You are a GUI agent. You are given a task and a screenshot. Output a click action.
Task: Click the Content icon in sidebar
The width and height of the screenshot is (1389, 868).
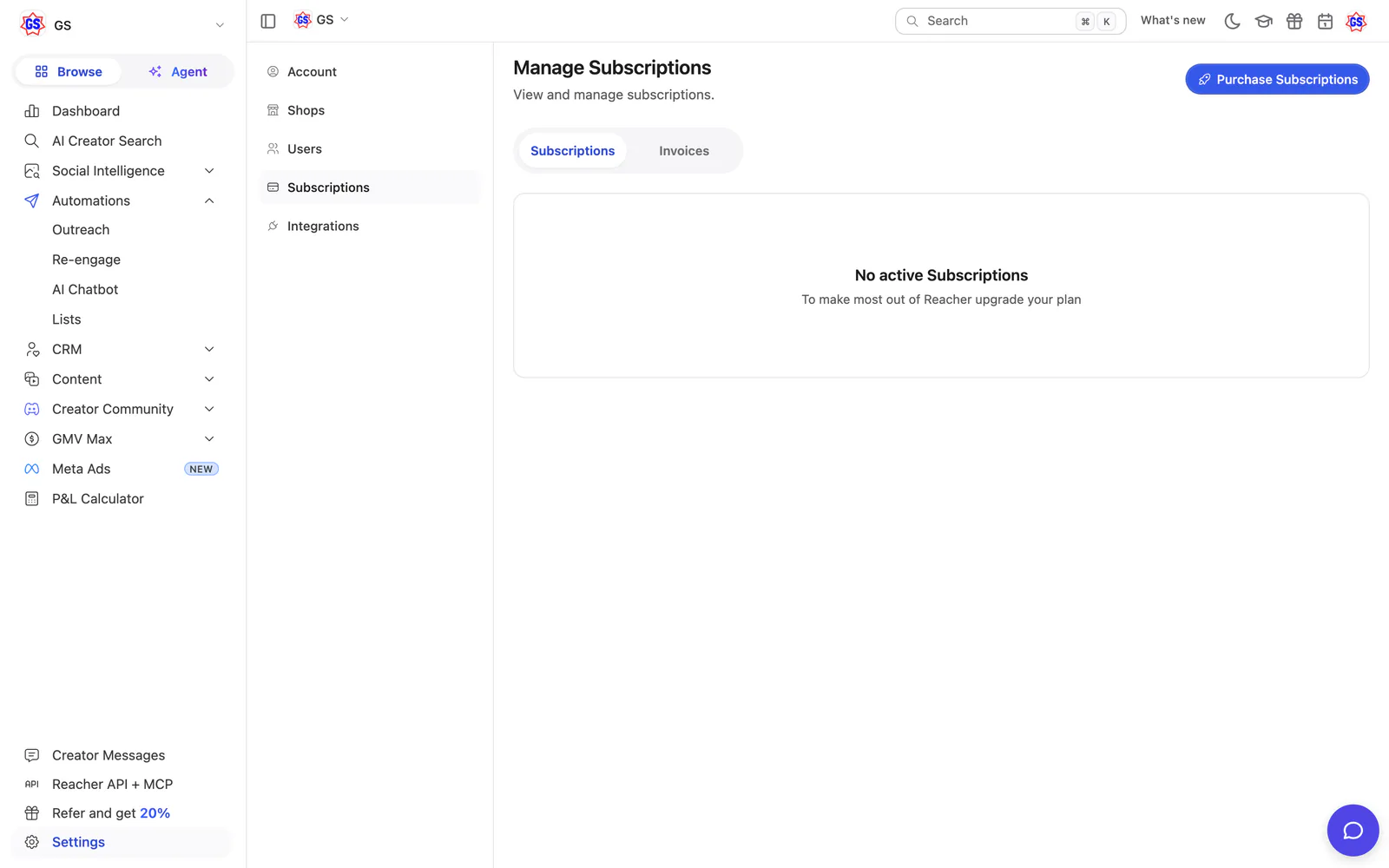pos(32,379)
